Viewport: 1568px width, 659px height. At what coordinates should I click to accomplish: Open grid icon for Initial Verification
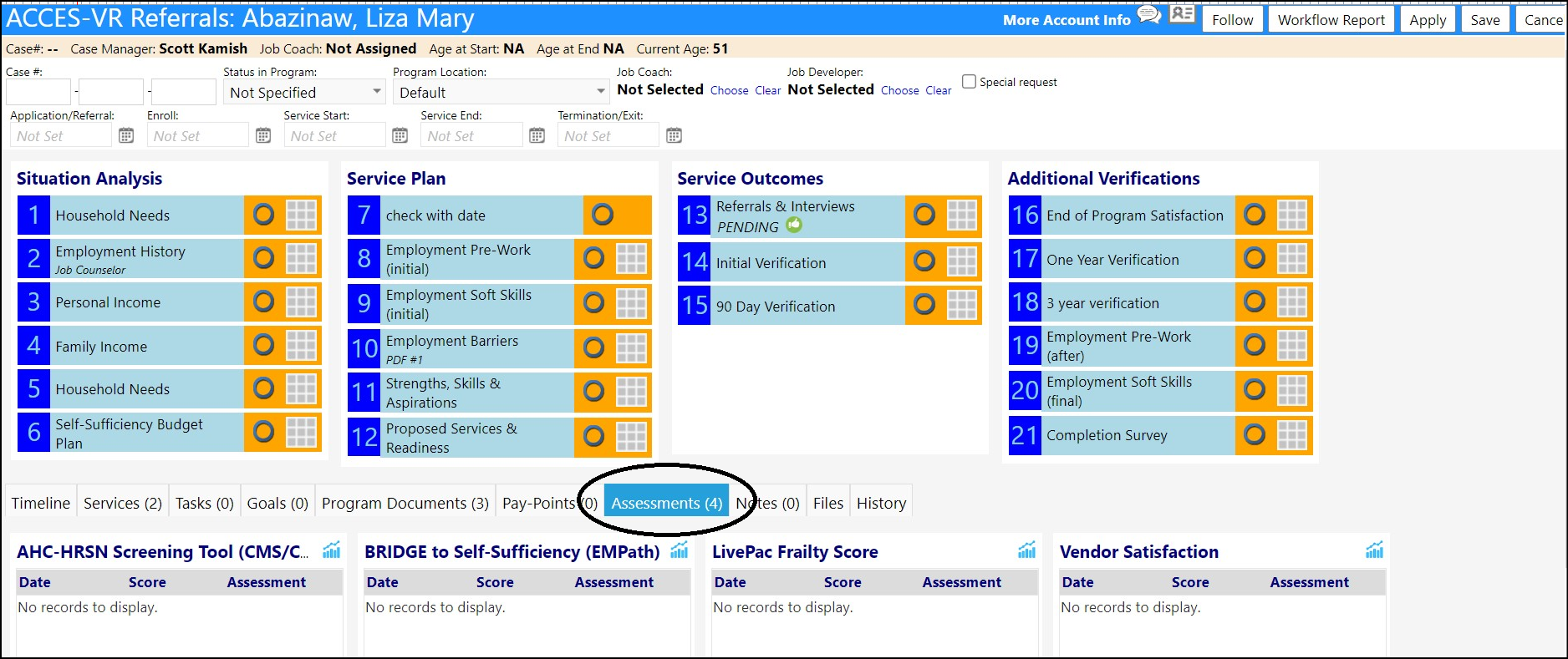click(961, 261)
